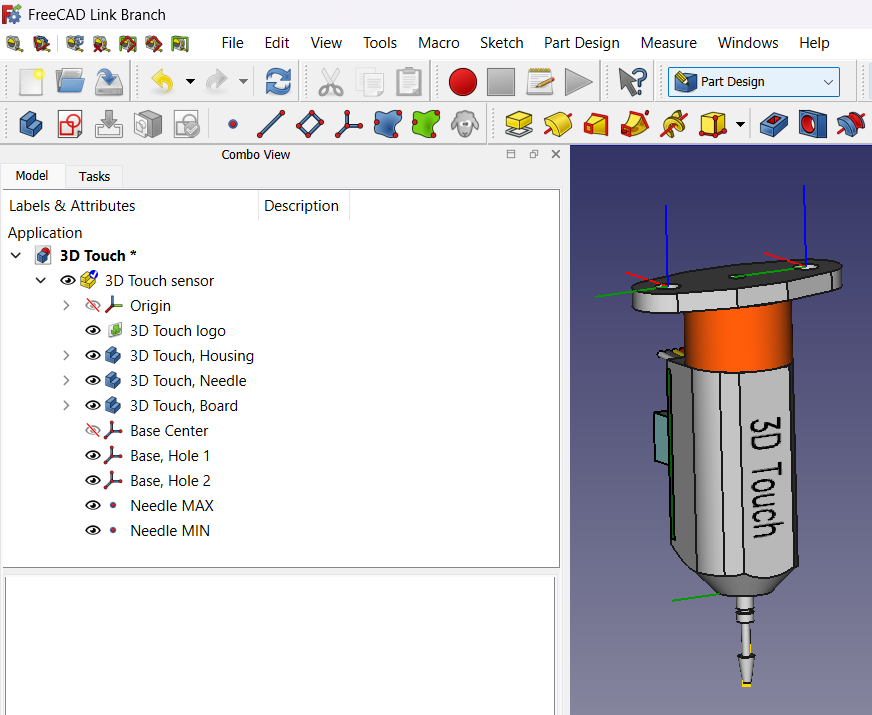Expand the 3D Touch, Board node
This screenshot has width=872, height=715.
(66, 405)
